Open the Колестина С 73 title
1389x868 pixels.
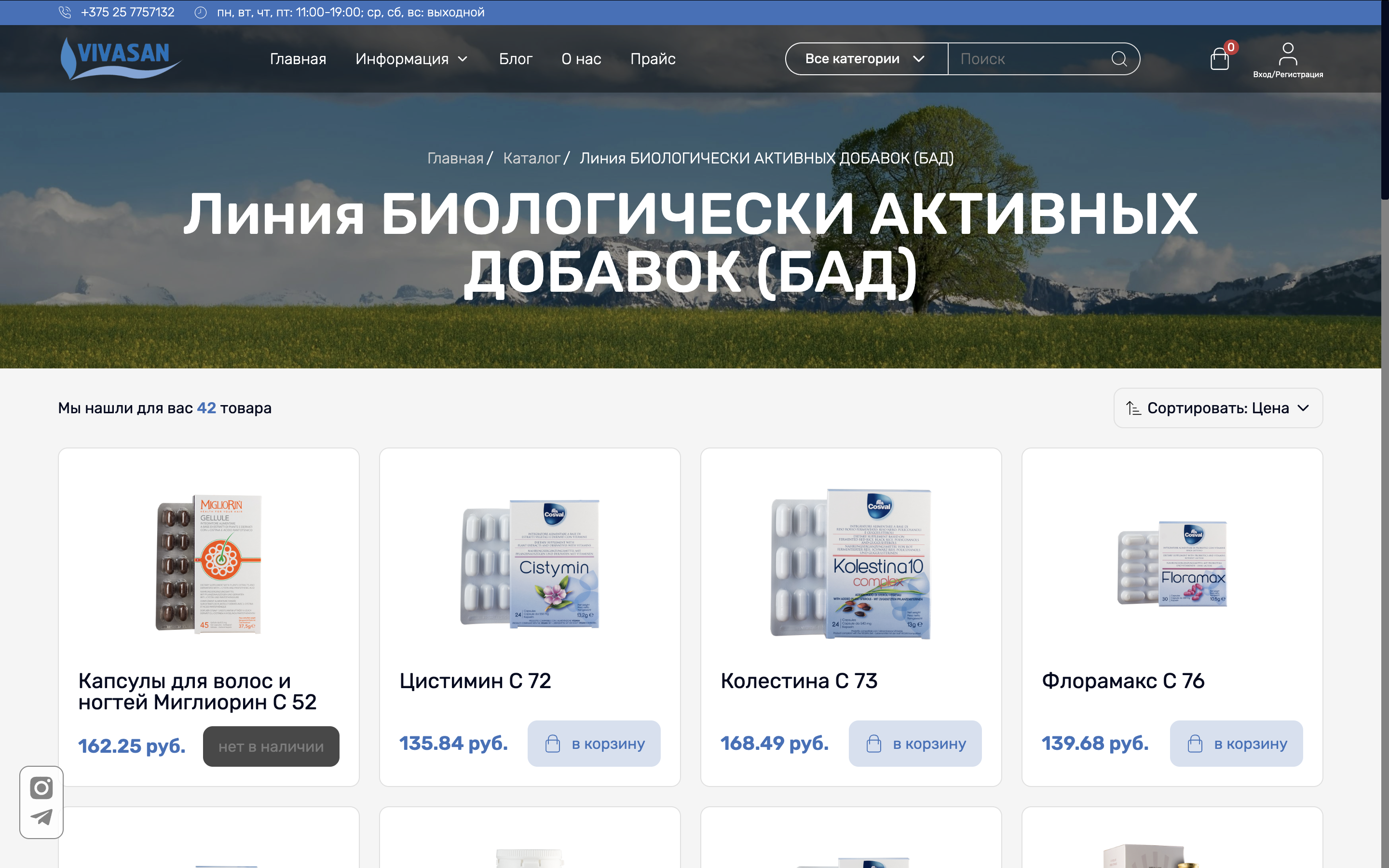pos(799,681)
